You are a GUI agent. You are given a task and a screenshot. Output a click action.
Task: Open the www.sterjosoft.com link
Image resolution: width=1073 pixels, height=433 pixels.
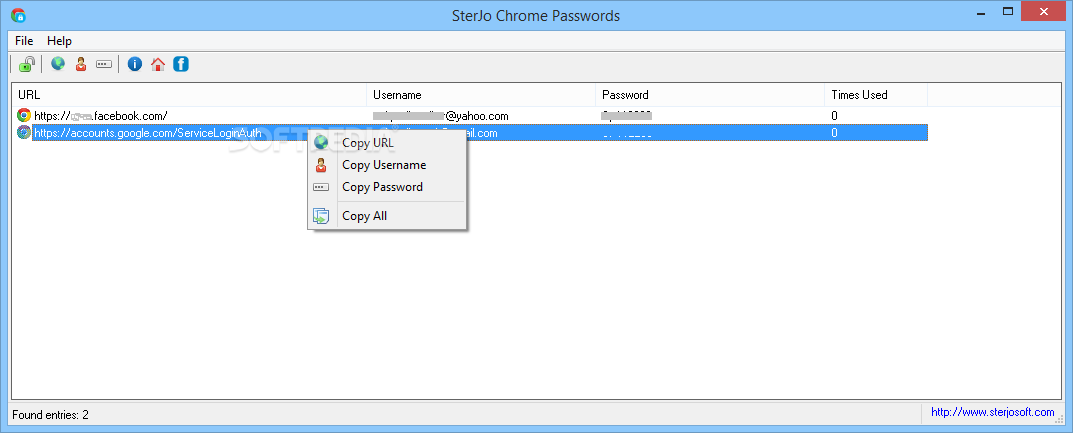993,412
